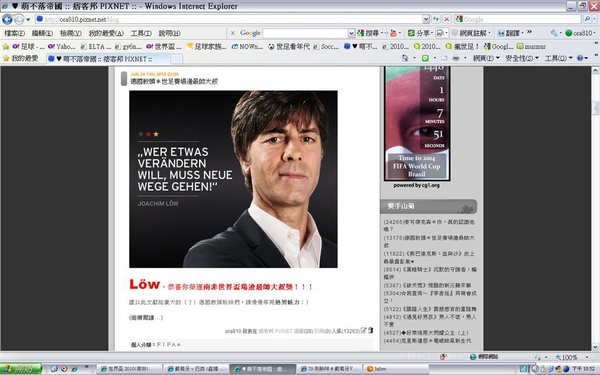Image resolution: width=600 pixels, height=375 pixels.
Task: Click the Home icon in command bar
Action: (405, 58)
